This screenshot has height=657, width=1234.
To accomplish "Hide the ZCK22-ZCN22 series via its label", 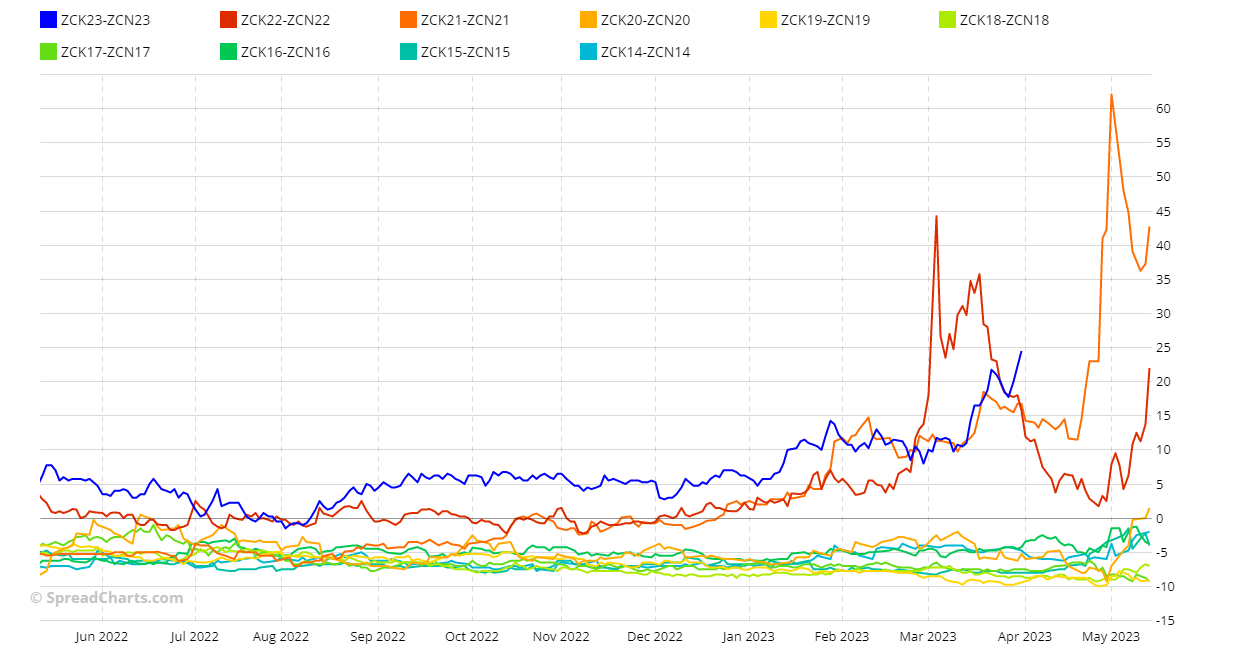I will (285, 20).
